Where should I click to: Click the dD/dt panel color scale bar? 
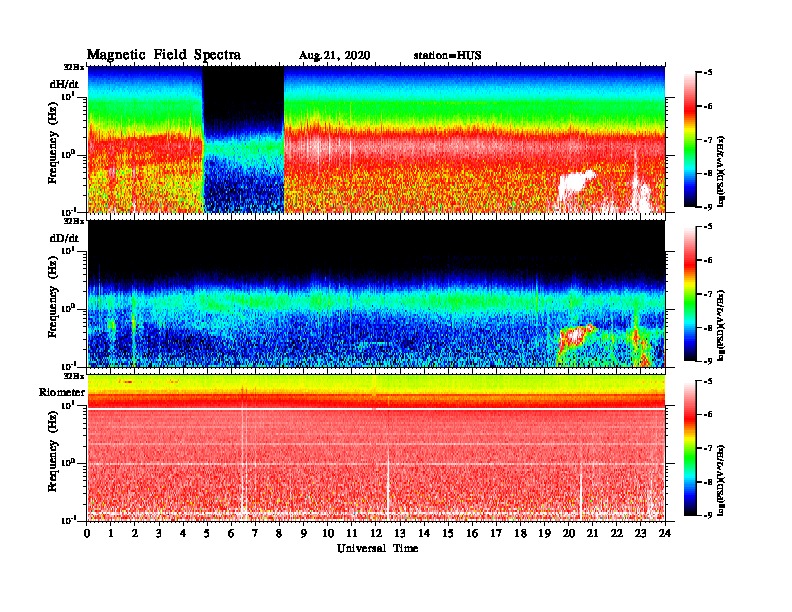(690, 294)
